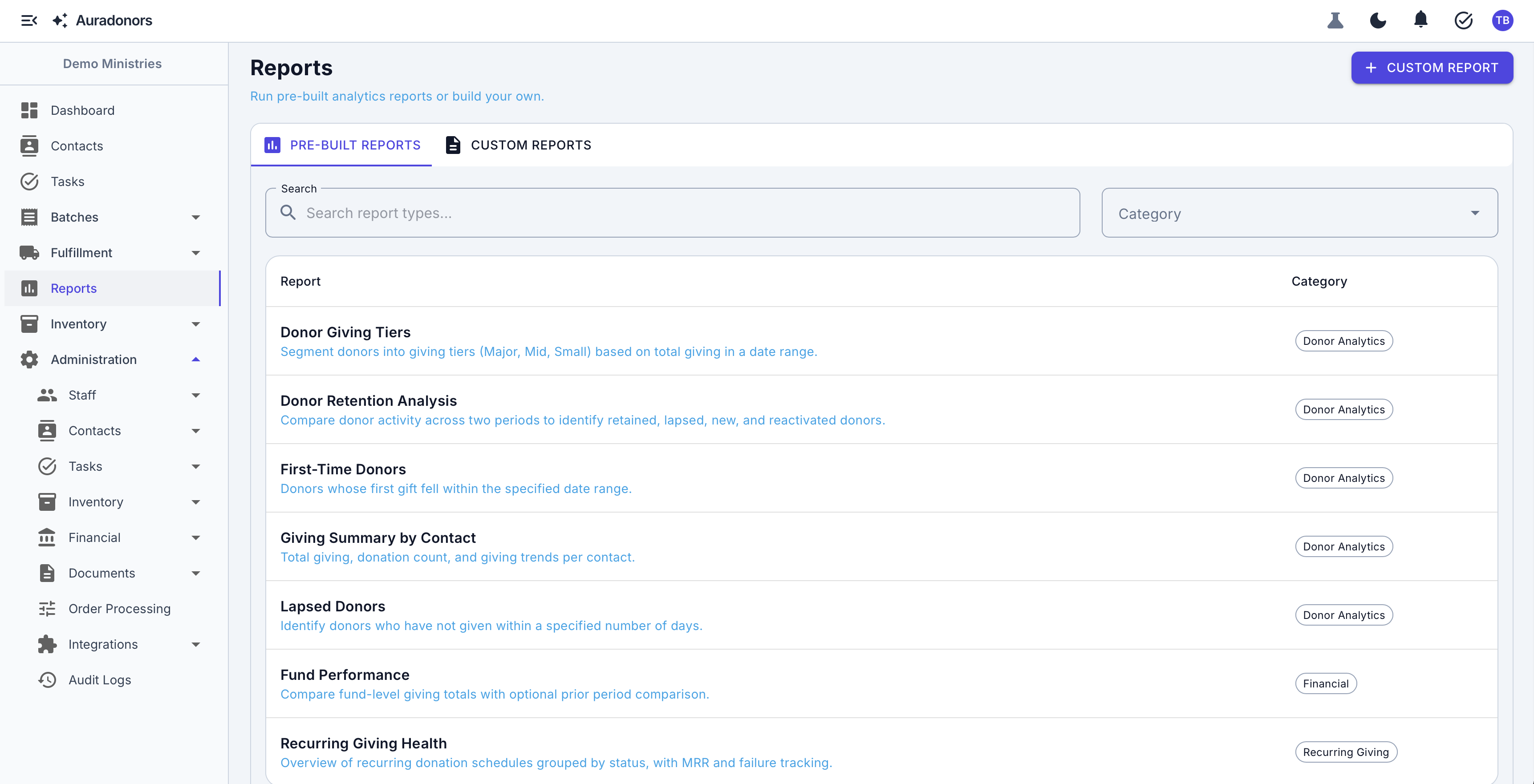Screen dimensions: 1534x784
Task: Open the Dashboard sidebar item
Action: [82, 111]
